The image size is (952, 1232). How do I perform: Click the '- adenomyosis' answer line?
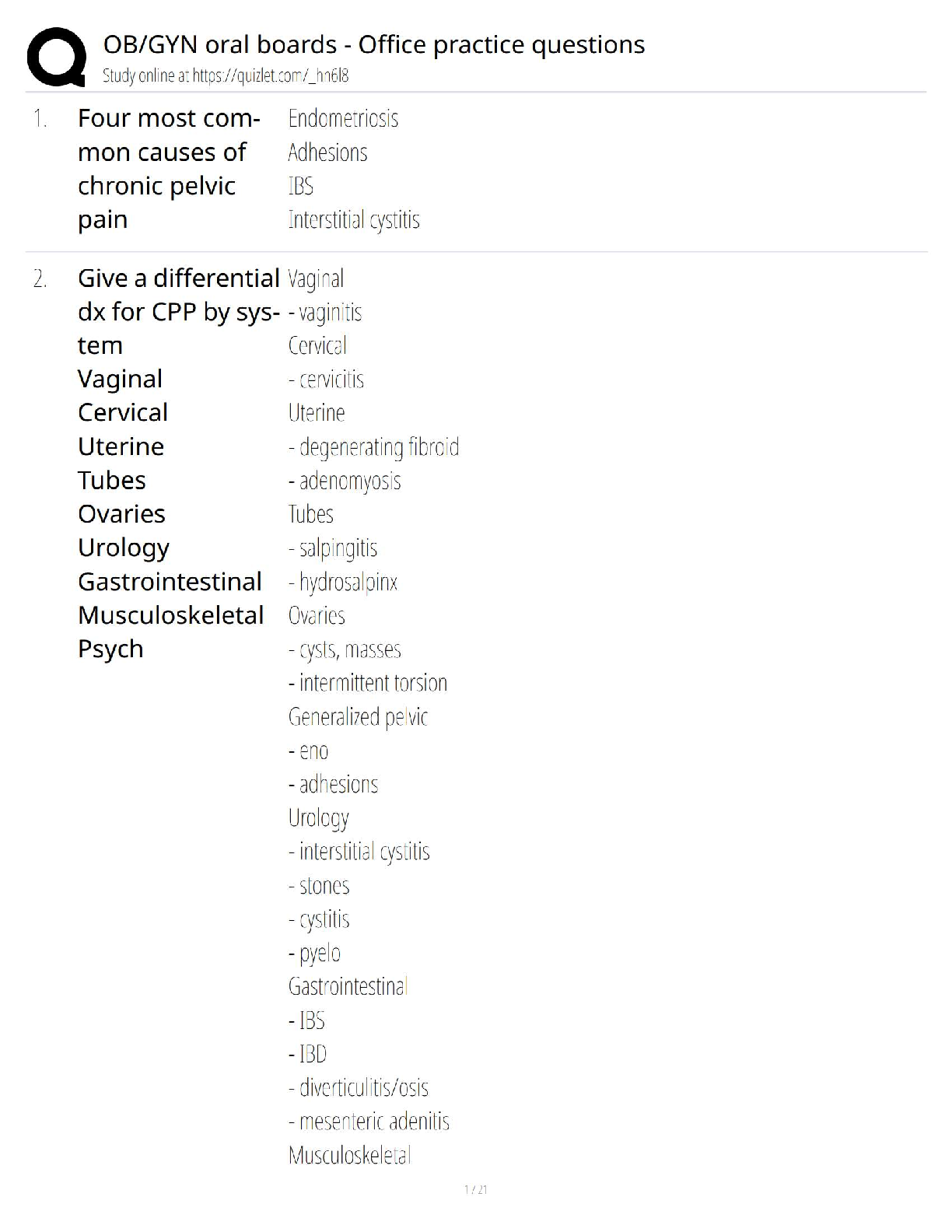coord(345,481)
